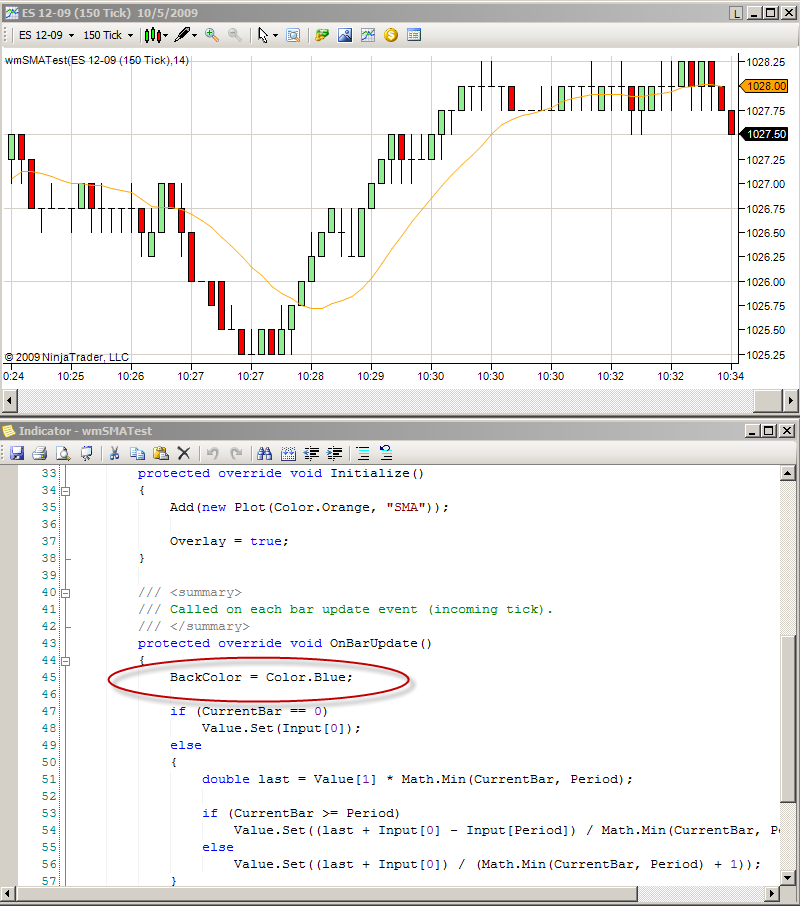The image size is (800, 906).
Task: Click chart horizontal scrollbar left arrow
Action: (9, 400)
